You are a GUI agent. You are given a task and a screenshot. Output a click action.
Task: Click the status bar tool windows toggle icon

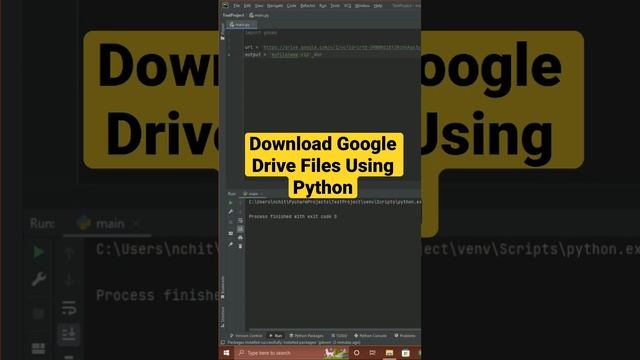[x=223, y=342]
